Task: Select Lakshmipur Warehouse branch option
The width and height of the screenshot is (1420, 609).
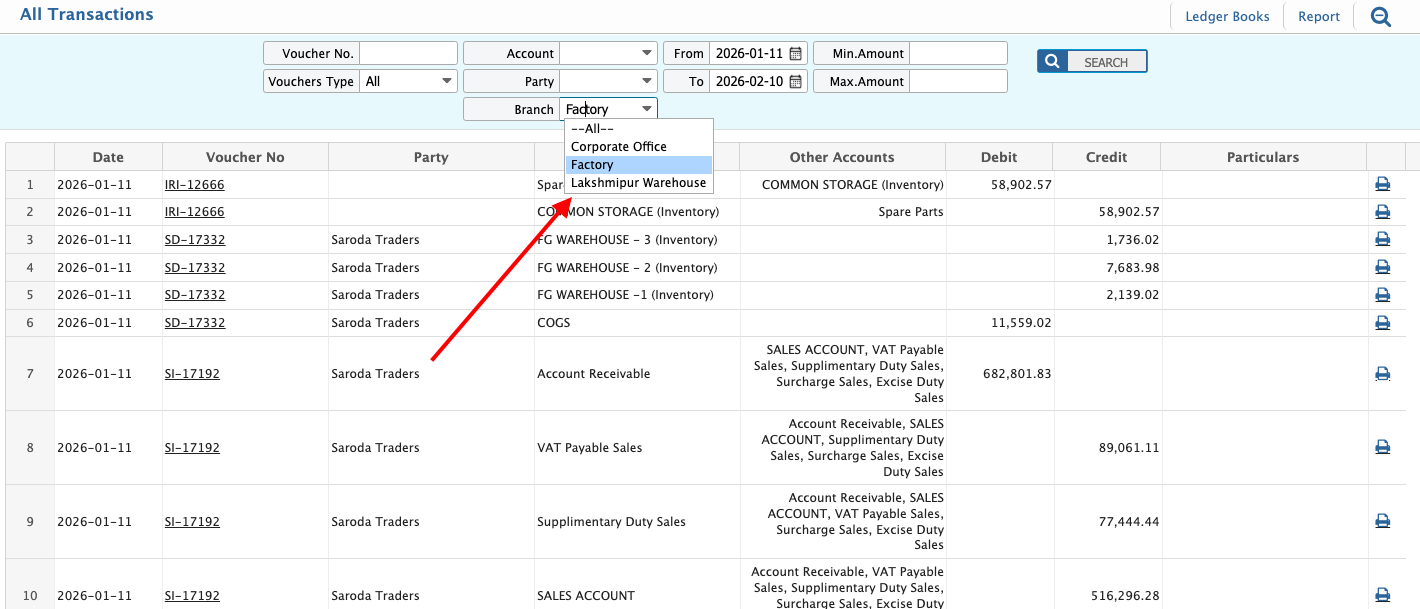Action: pos(639,183)
